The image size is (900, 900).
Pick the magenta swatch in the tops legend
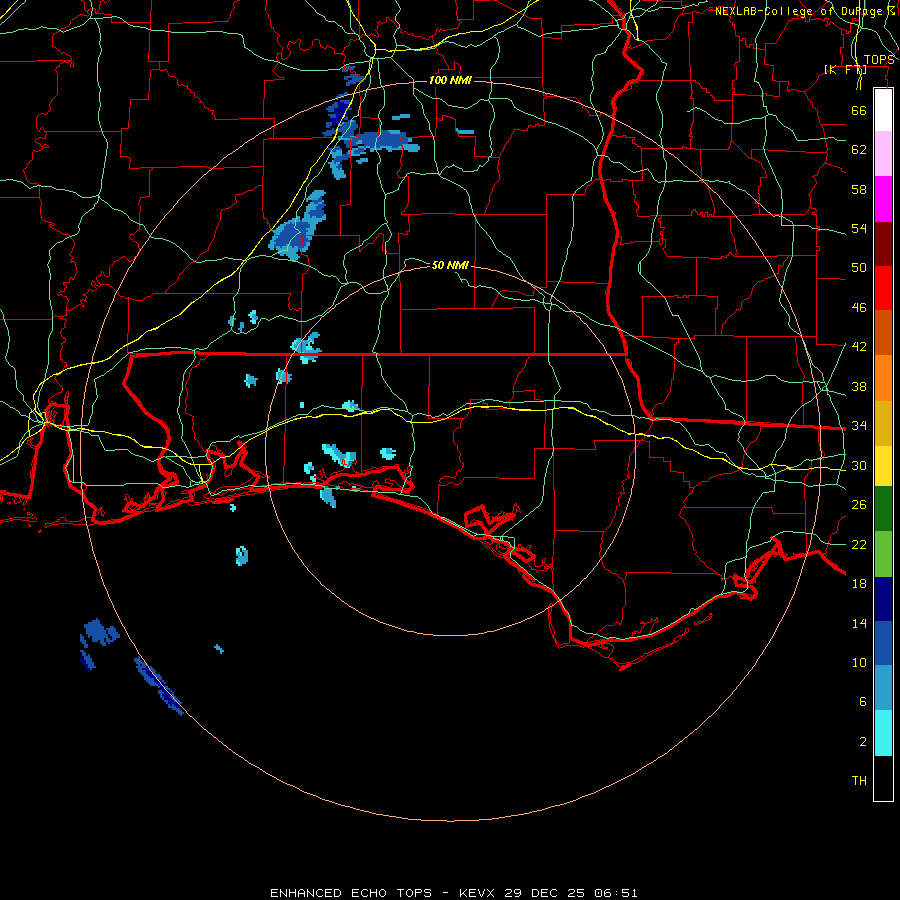coord(883,199)
